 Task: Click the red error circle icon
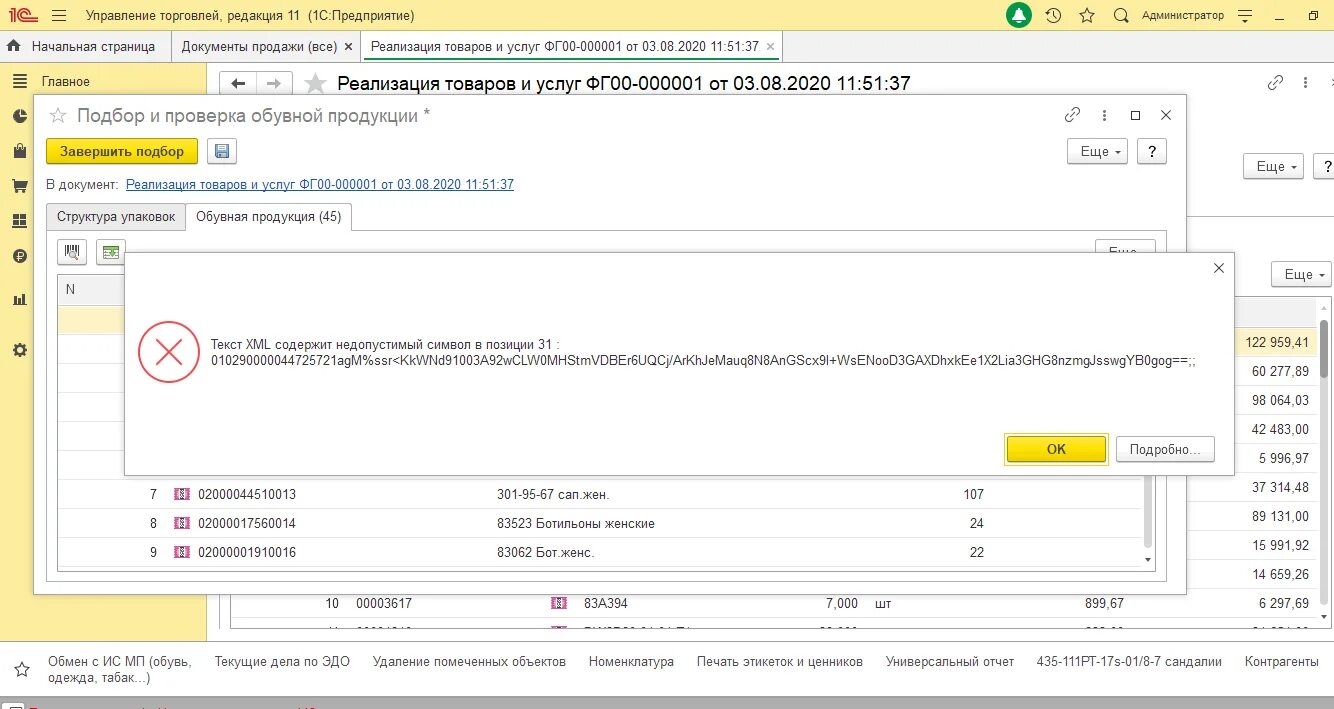click(x=168, y=351)
